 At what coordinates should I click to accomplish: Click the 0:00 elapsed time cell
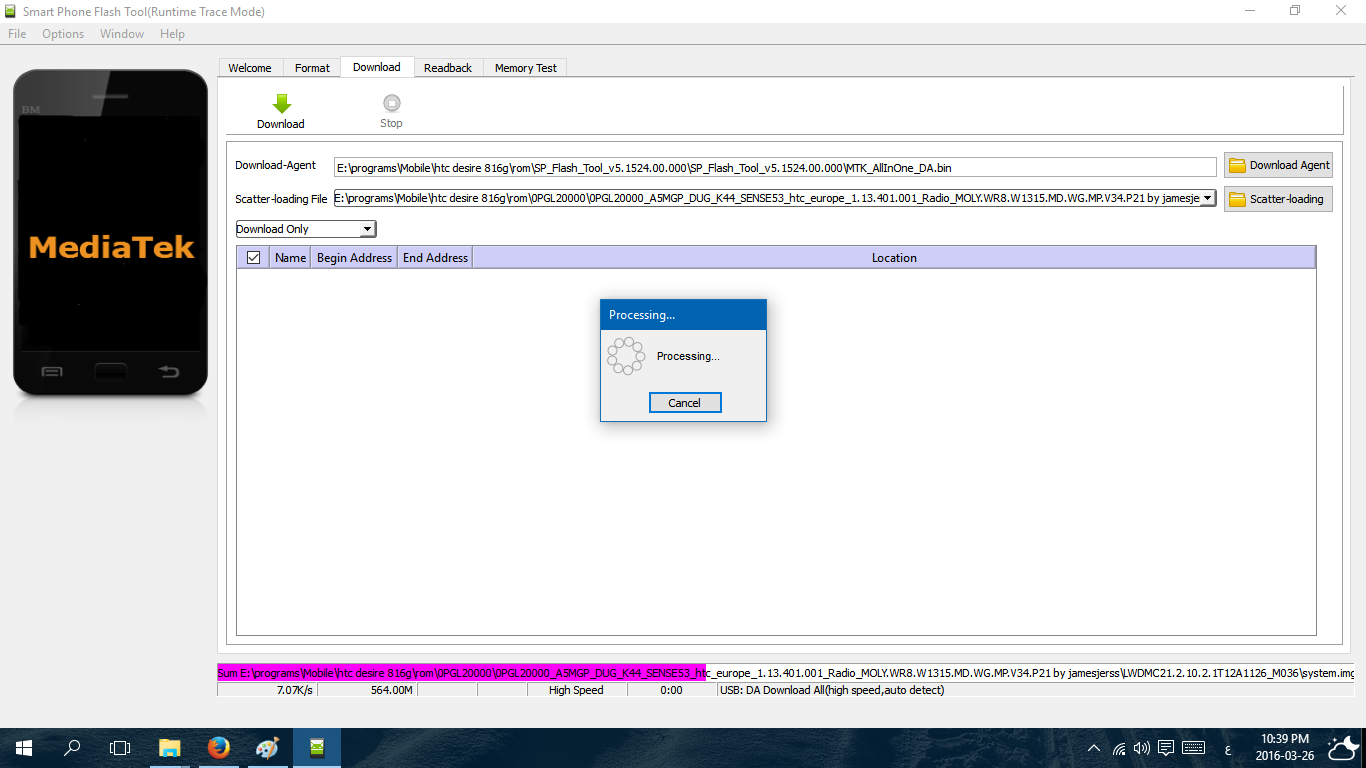[x=671, y=690]
